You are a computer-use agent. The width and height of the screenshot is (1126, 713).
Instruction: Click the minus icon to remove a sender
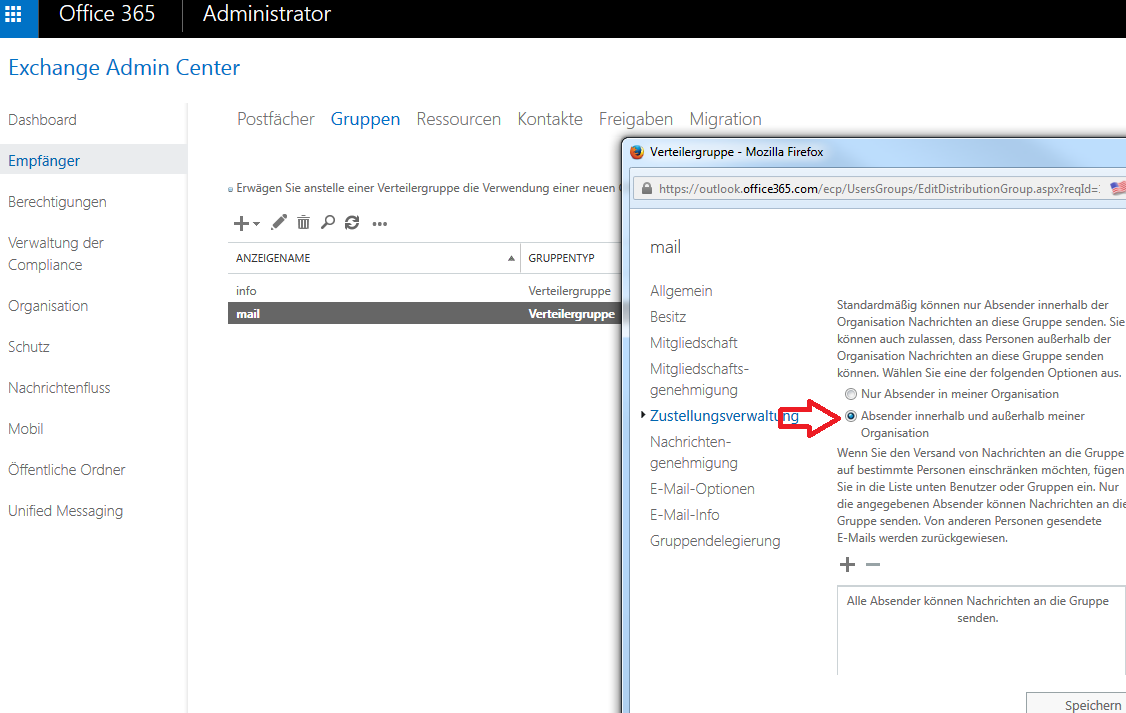[x=873, y=564]
